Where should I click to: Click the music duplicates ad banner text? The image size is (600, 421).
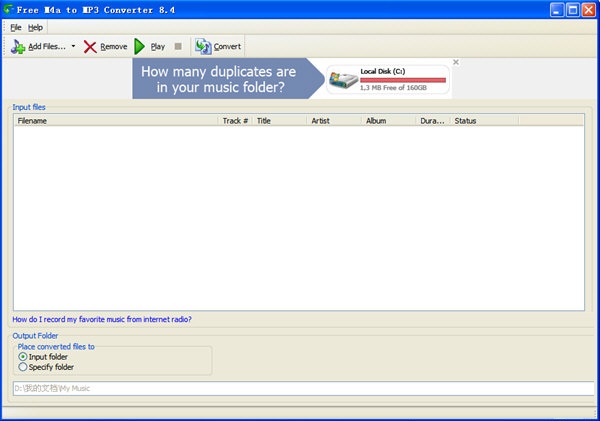tap(218, 79)
